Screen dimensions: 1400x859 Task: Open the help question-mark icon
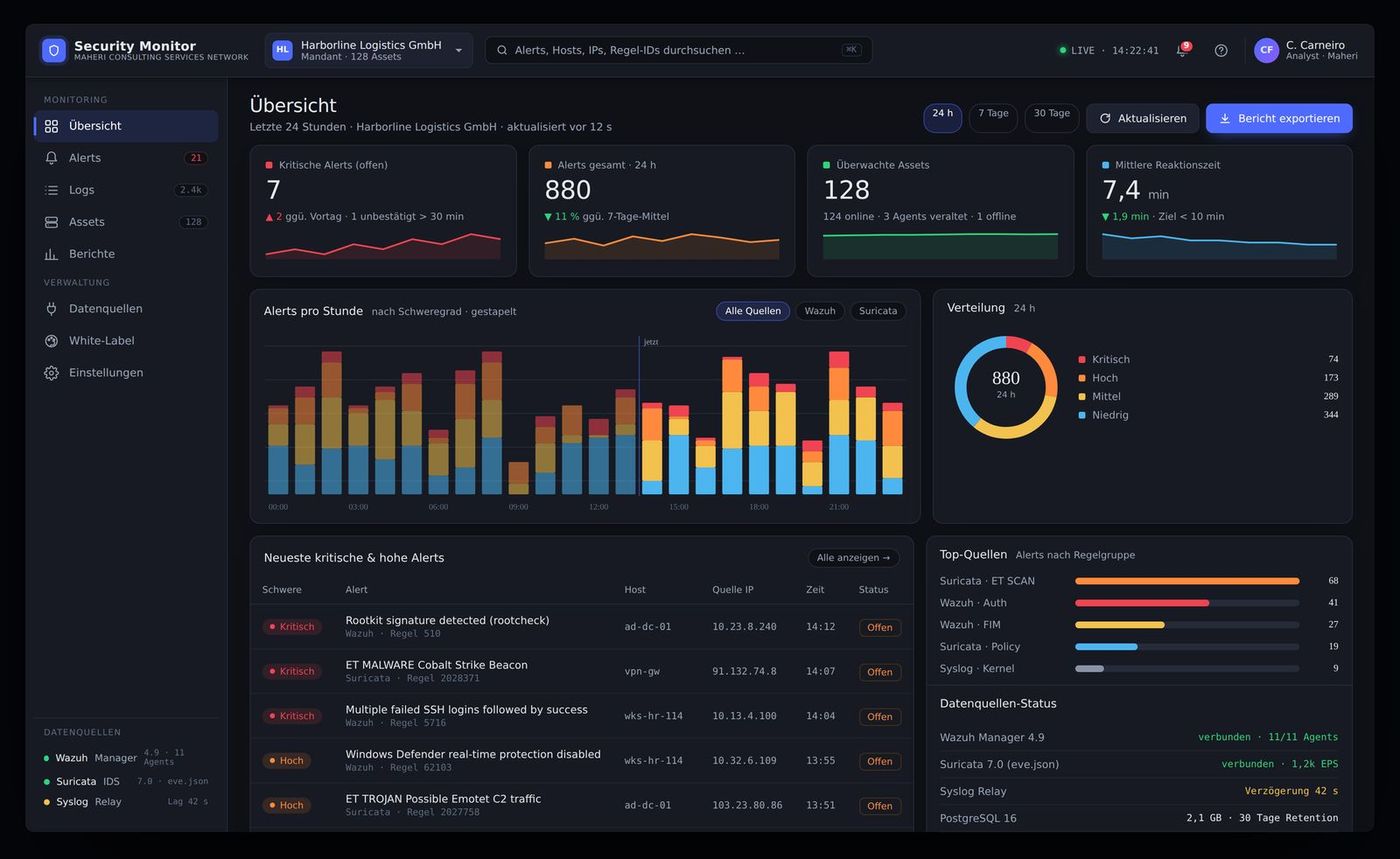point(1221,50)
